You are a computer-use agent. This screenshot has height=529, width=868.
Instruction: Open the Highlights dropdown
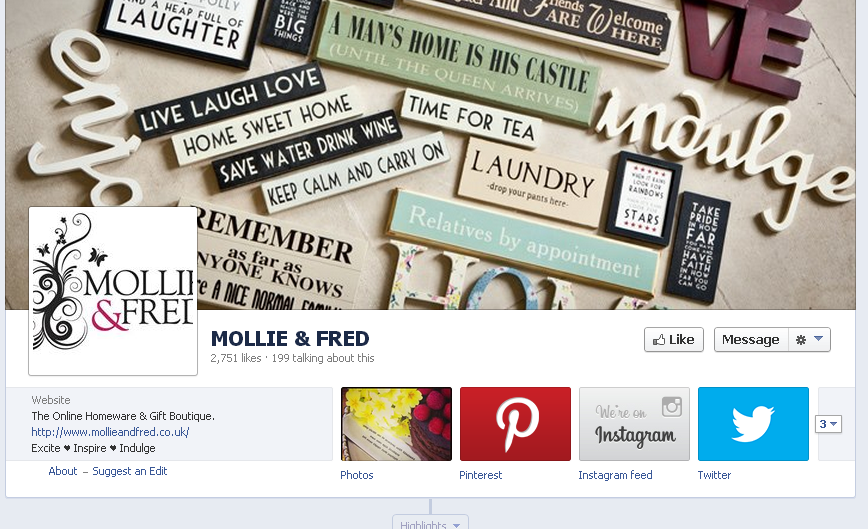(x=430, y=523)
